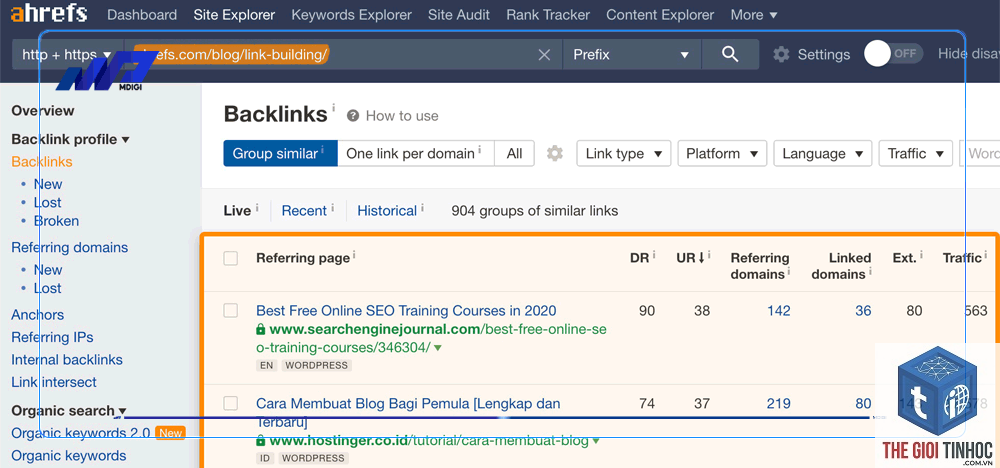1000x468 pixels.
Task: Switch to the Recent tab
Action: pyautogui.click(x=304, y=211)
